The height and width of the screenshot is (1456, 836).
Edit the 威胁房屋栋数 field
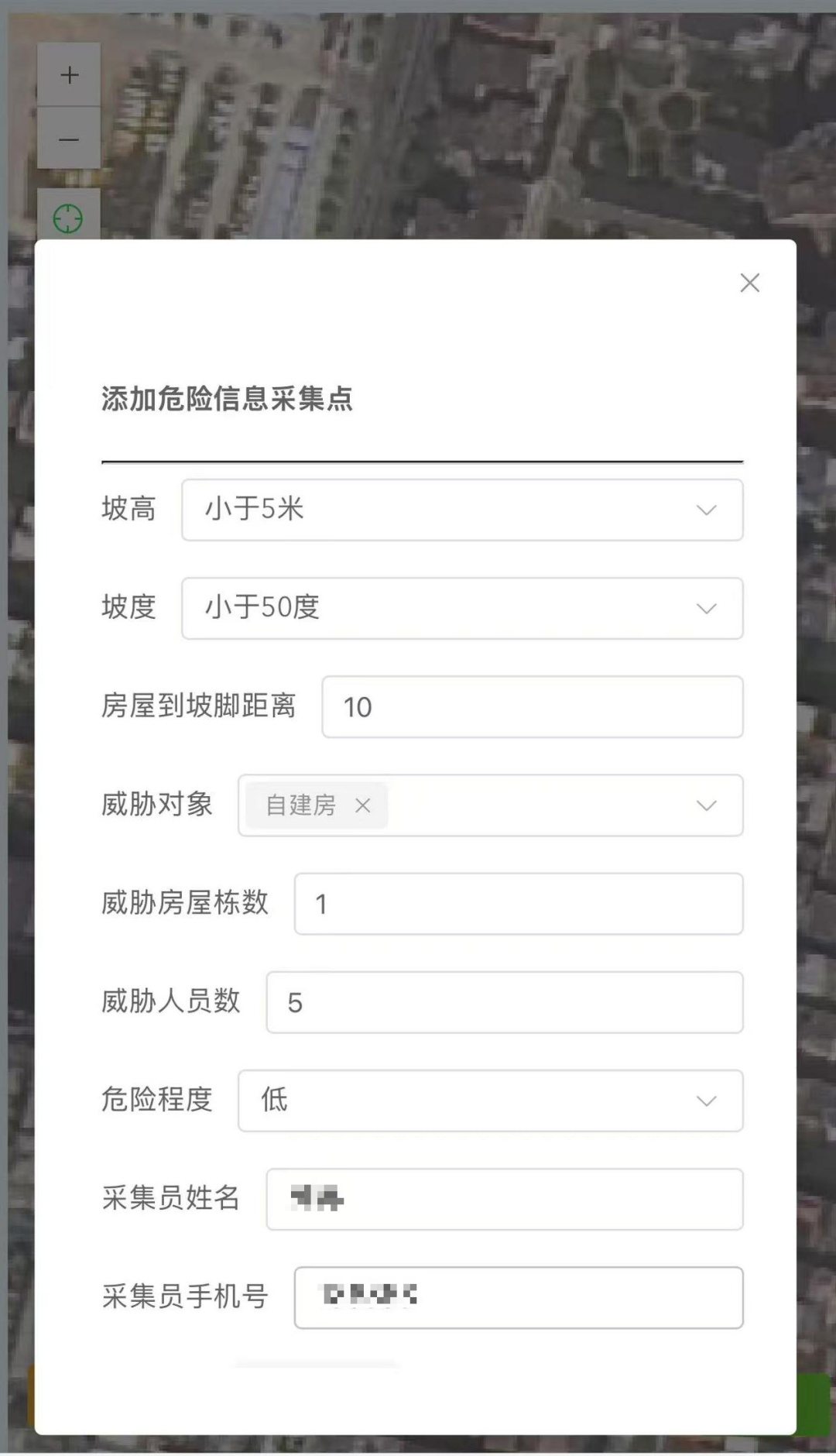tap(519, 904)
